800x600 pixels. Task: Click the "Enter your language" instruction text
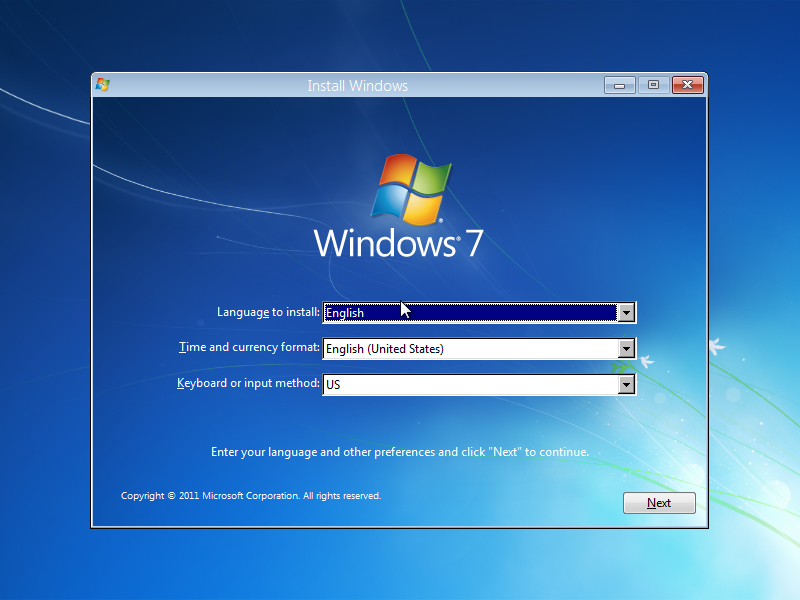pos(400,452)
